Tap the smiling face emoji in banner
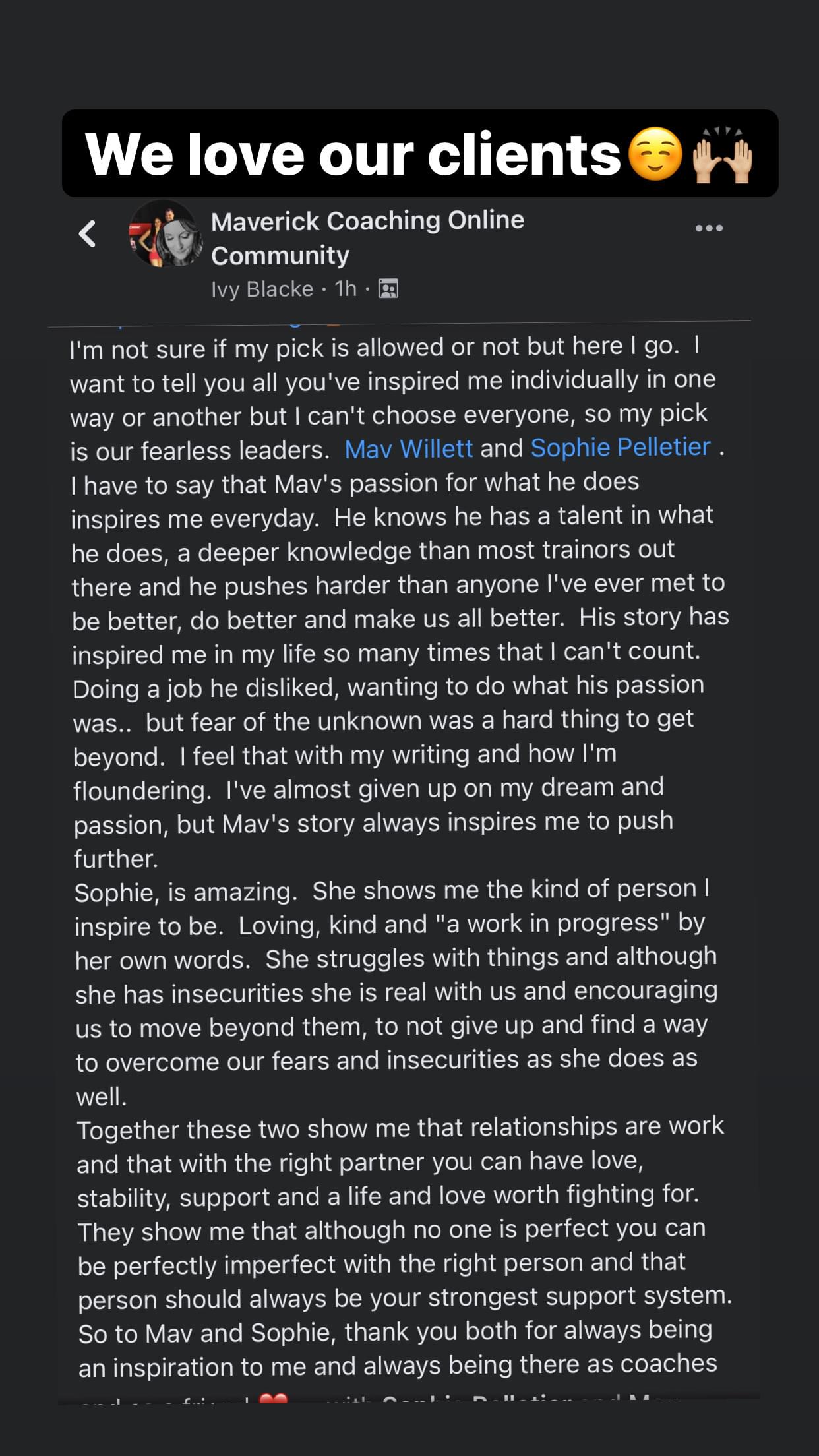The height and width of the screenshot is (1456, 819). tap(654, 154)
